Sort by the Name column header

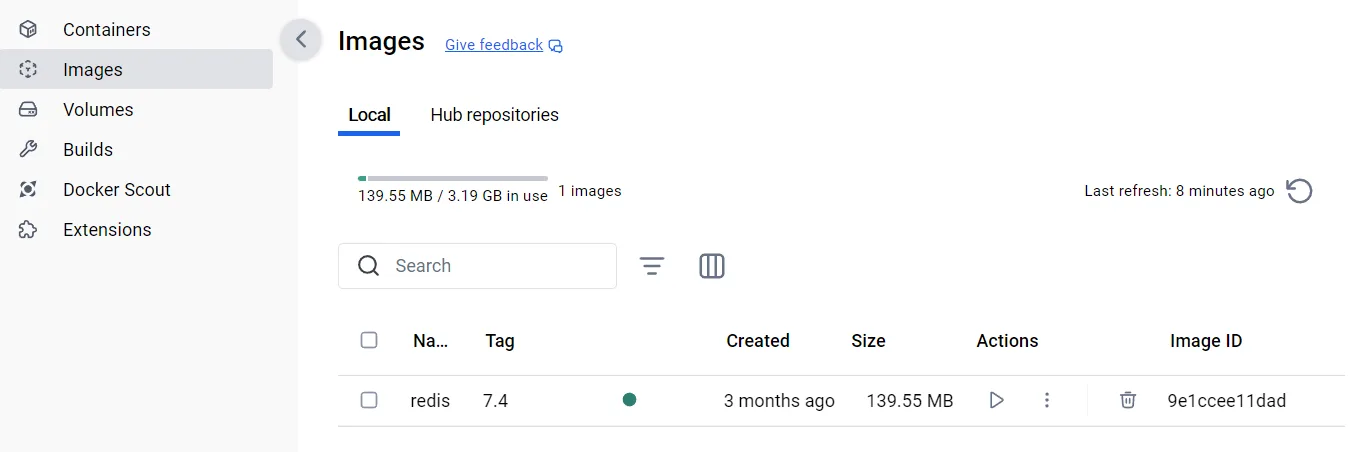(x=431, y=341)
